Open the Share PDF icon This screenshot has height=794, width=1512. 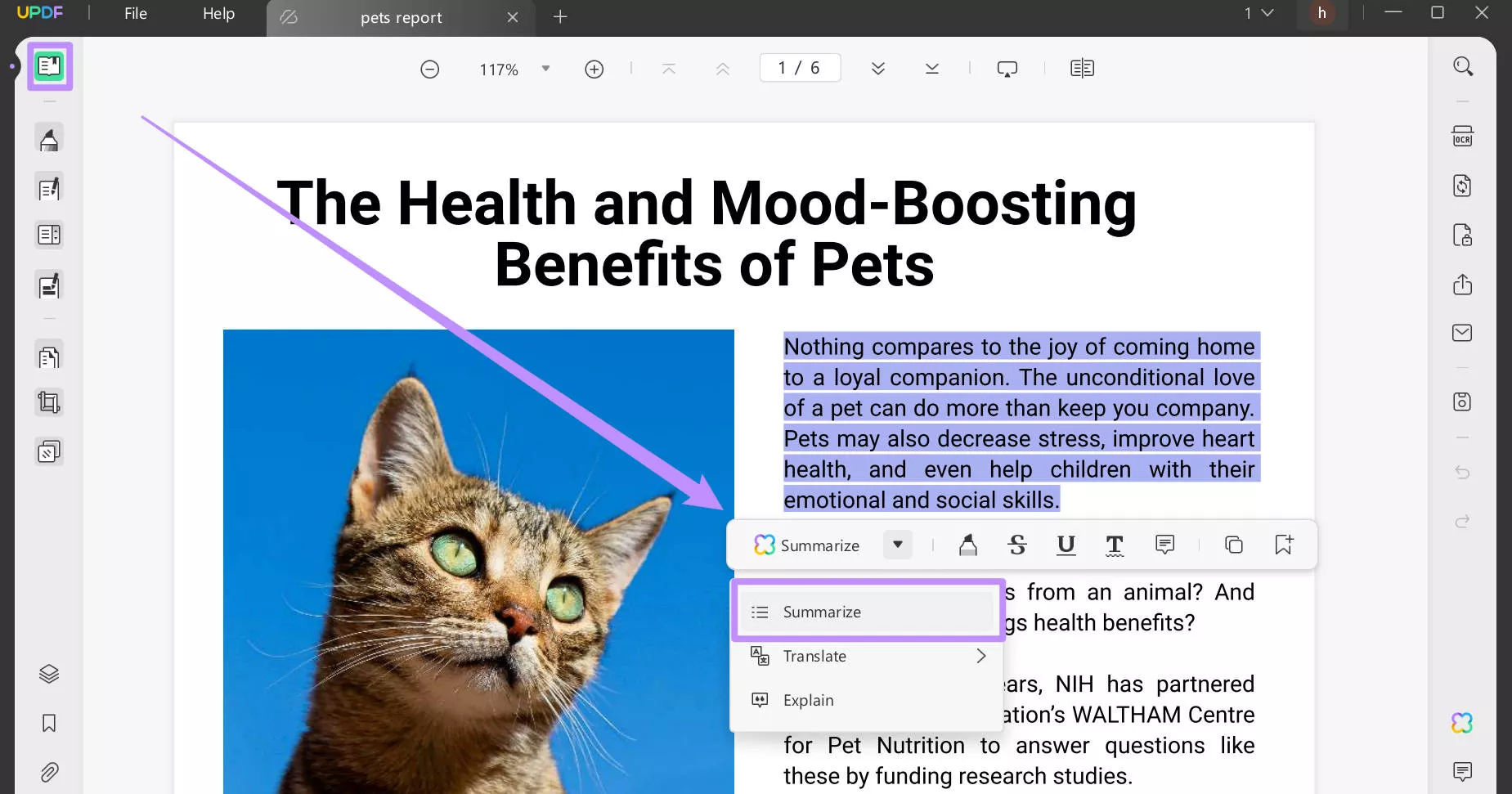1463,285
